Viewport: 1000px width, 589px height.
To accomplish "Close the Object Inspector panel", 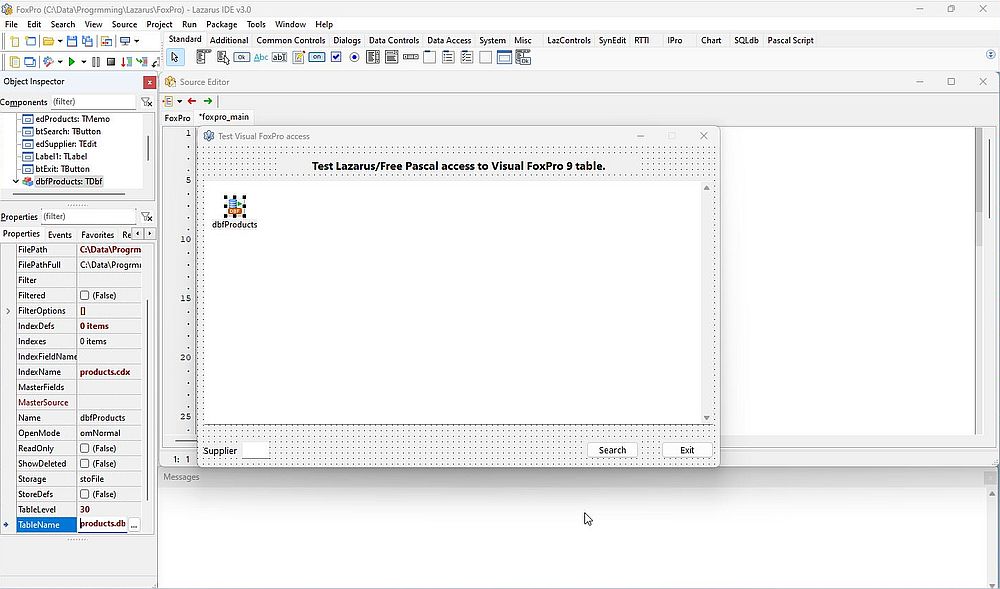I will click(149, 82).
